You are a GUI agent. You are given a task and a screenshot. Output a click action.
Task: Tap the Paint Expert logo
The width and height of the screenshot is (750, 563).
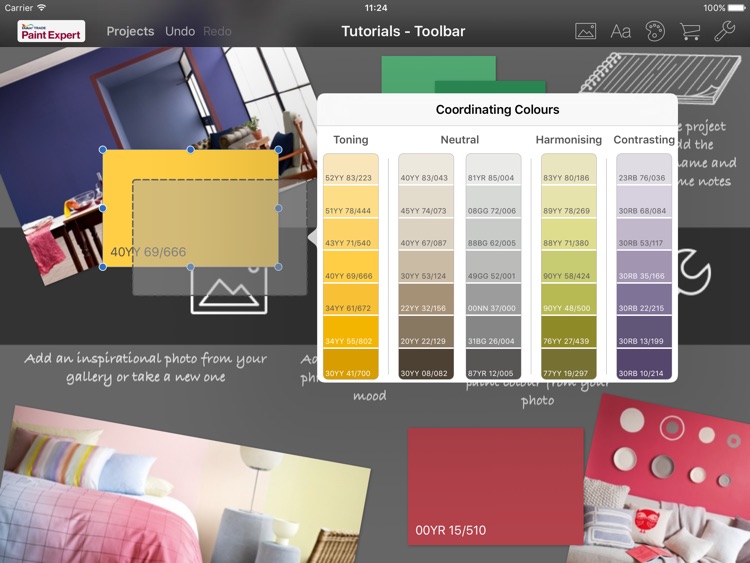[x=51, y=31]
